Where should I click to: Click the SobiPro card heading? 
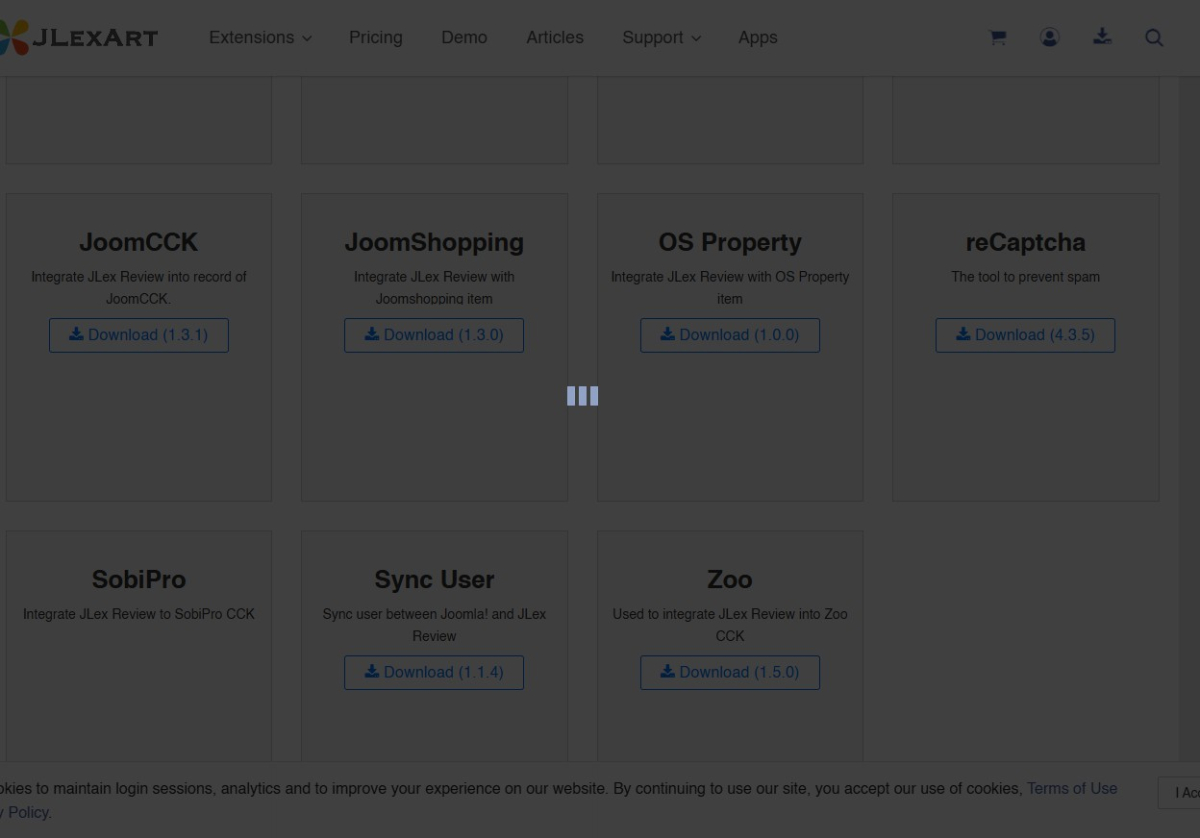tap(139, 579)
